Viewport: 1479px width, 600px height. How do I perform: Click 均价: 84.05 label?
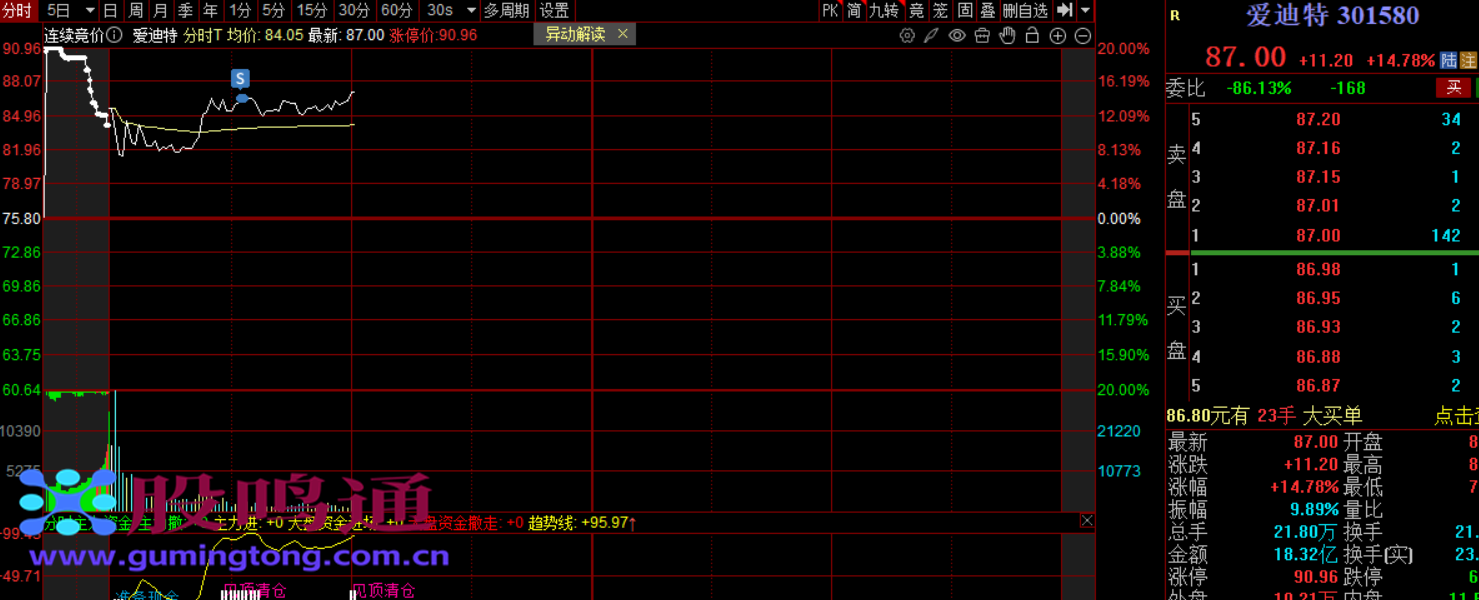[x=265, y=35]
